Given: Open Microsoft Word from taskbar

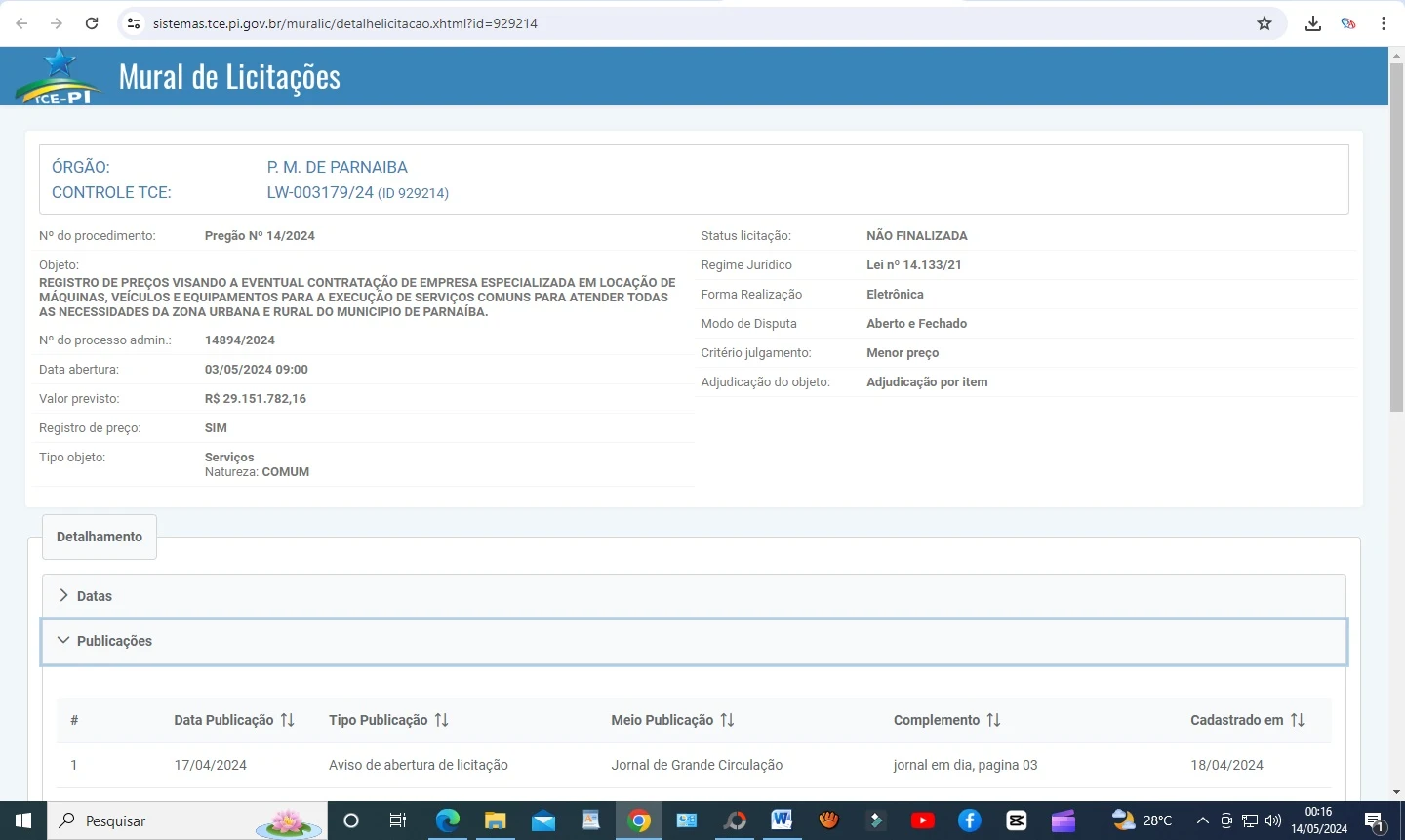Looking at the screenshot, I should (x=782, y=820).
